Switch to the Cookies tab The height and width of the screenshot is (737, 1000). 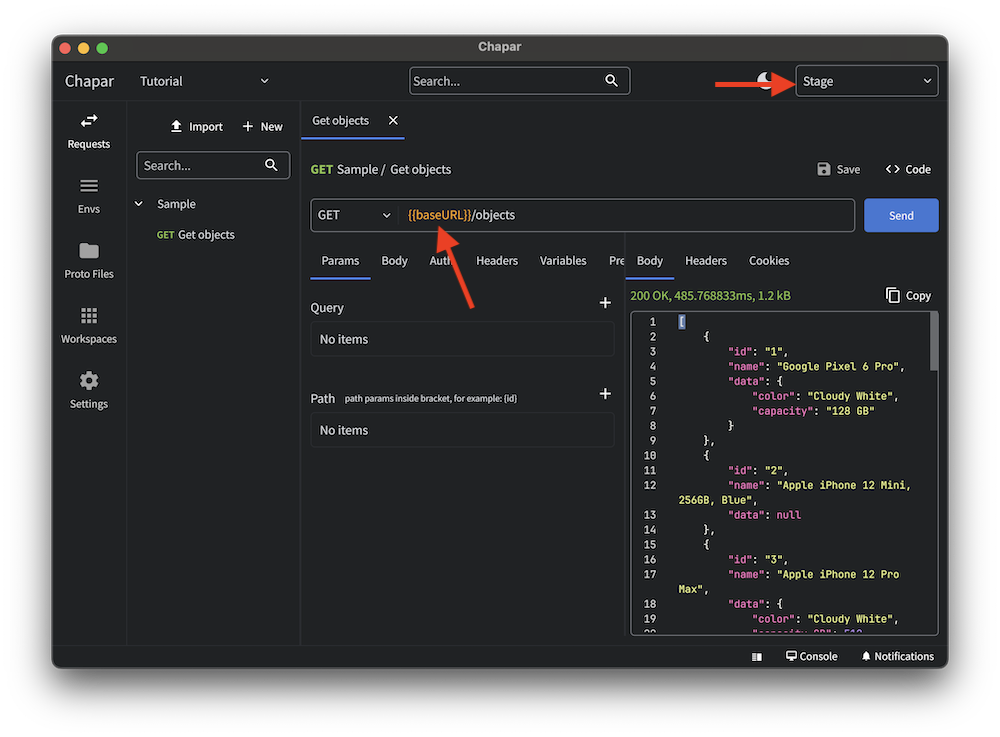pyautogui.click(x=768, y=260)
